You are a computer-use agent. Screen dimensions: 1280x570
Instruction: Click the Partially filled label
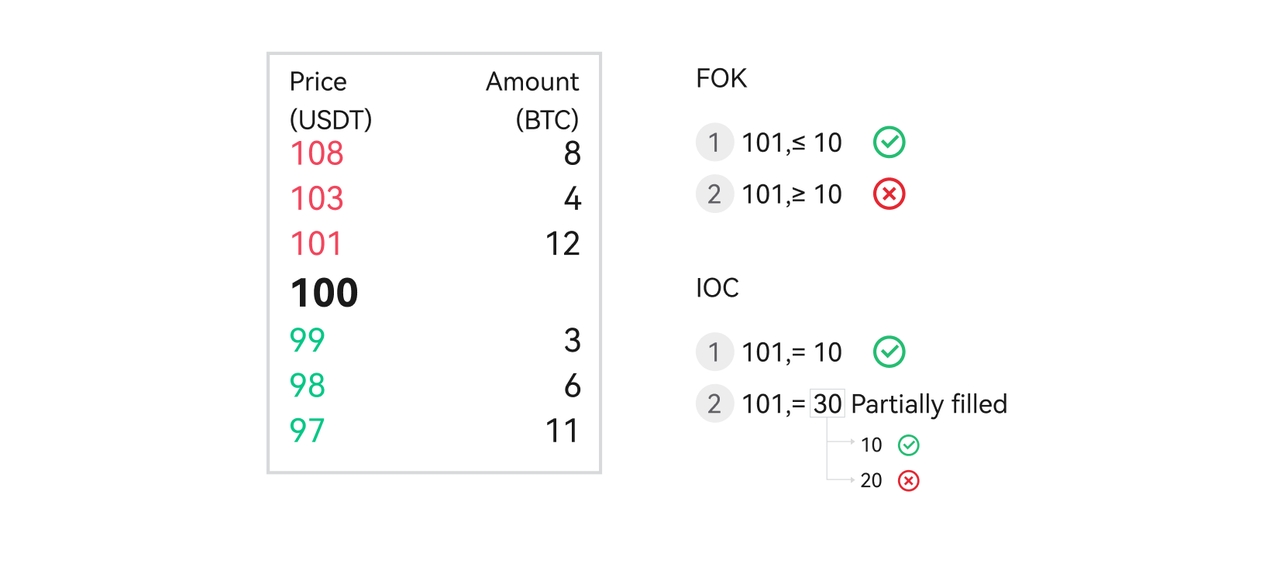tap(929, 404)
